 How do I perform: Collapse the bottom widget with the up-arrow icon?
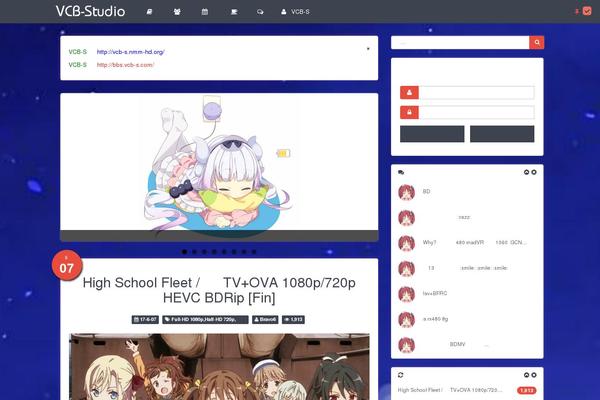pos(527,375)
